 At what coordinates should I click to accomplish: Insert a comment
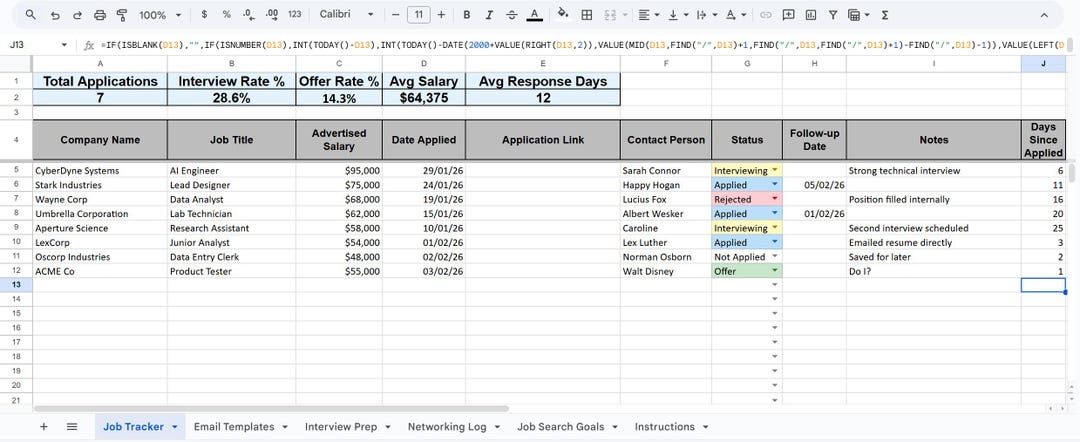(x=789, y=14)
